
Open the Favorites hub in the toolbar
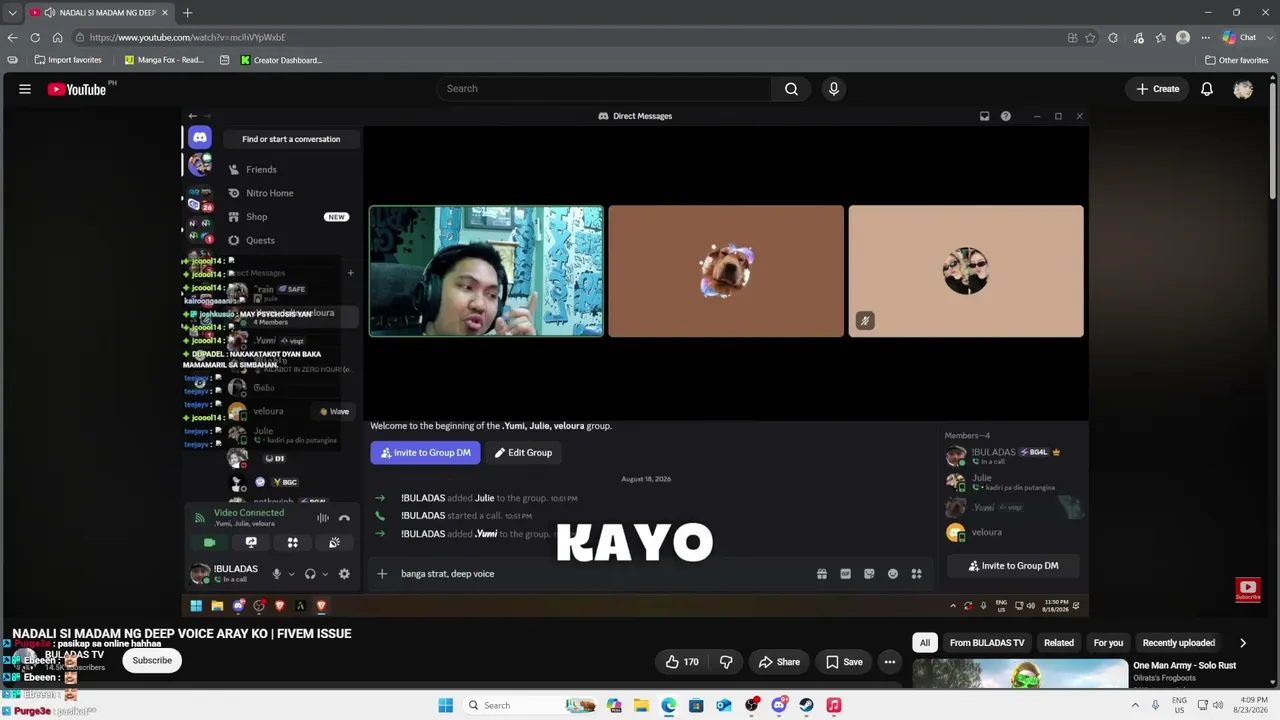tap(1160, 38)
